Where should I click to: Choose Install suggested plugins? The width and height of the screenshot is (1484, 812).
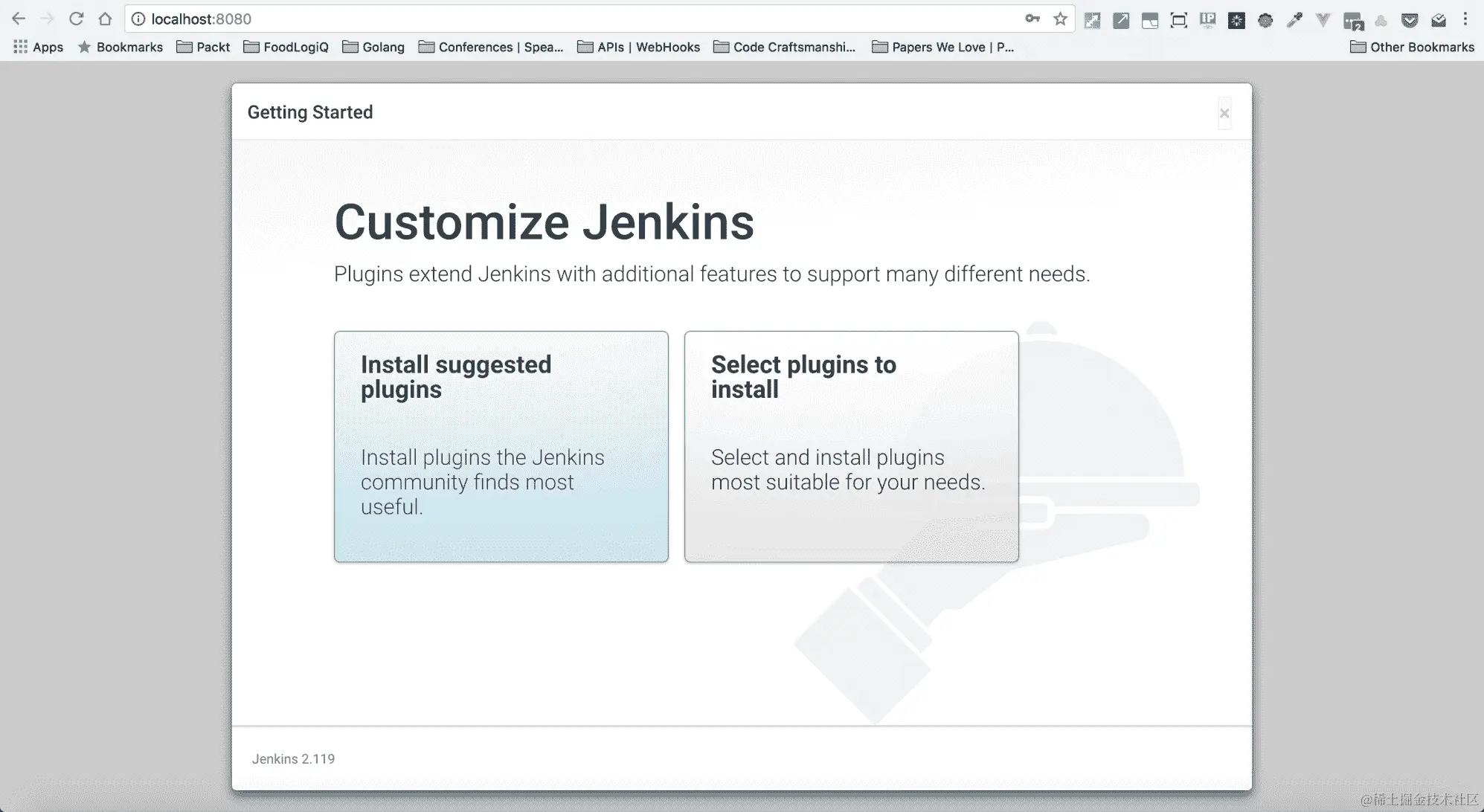501,446
